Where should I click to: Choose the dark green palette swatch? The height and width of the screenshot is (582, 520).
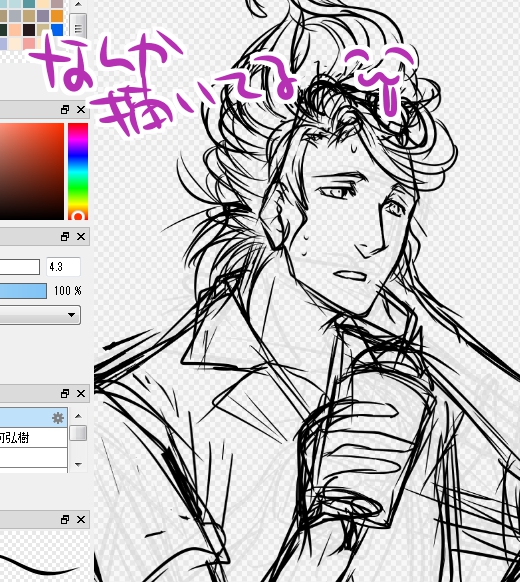(3, 30)
